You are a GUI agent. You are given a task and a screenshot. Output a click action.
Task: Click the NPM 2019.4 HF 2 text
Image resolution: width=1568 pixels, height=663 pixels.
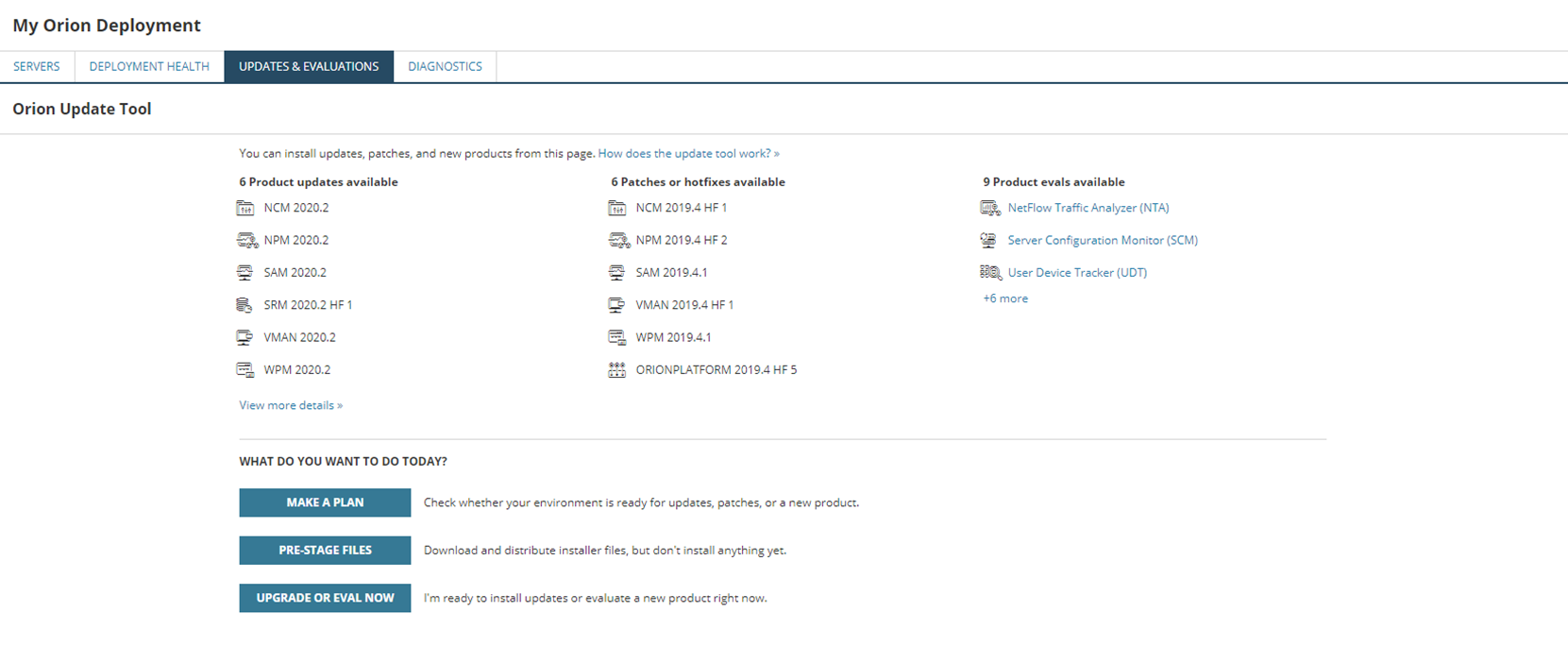[x=682, y=240]
